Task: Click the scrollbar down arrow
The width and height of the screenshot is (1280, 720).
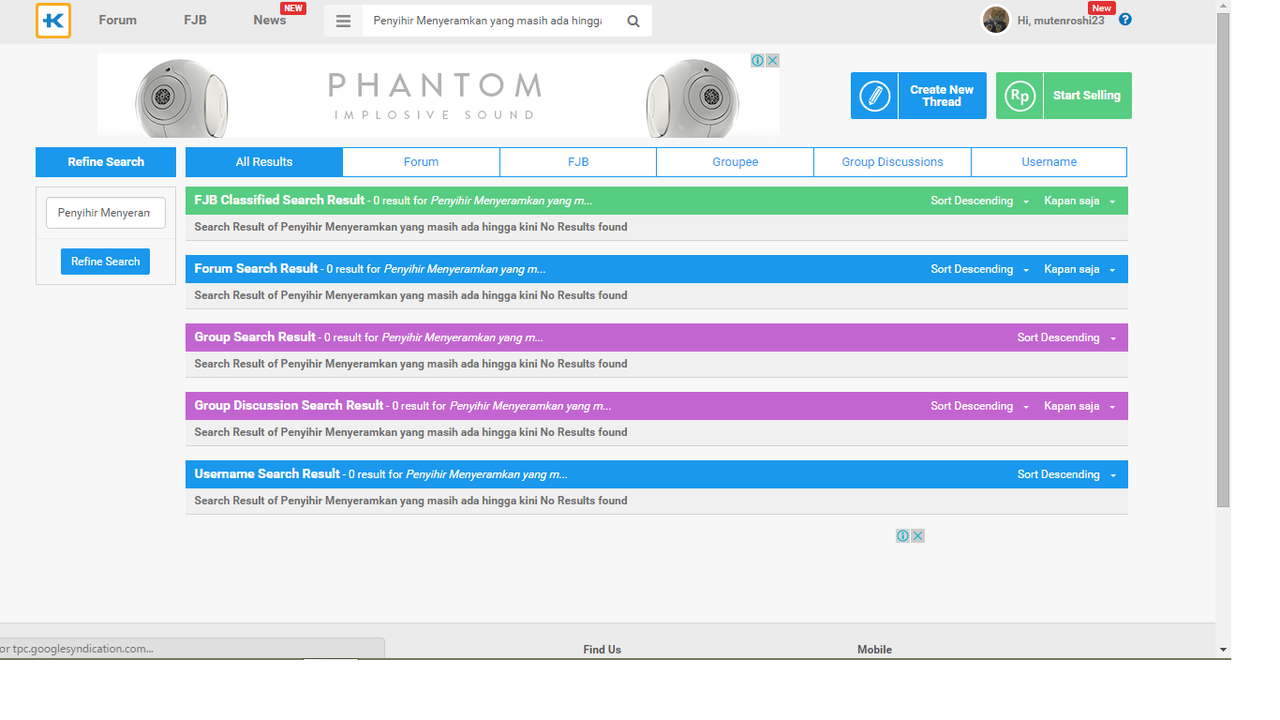Action: (1223, 650)
